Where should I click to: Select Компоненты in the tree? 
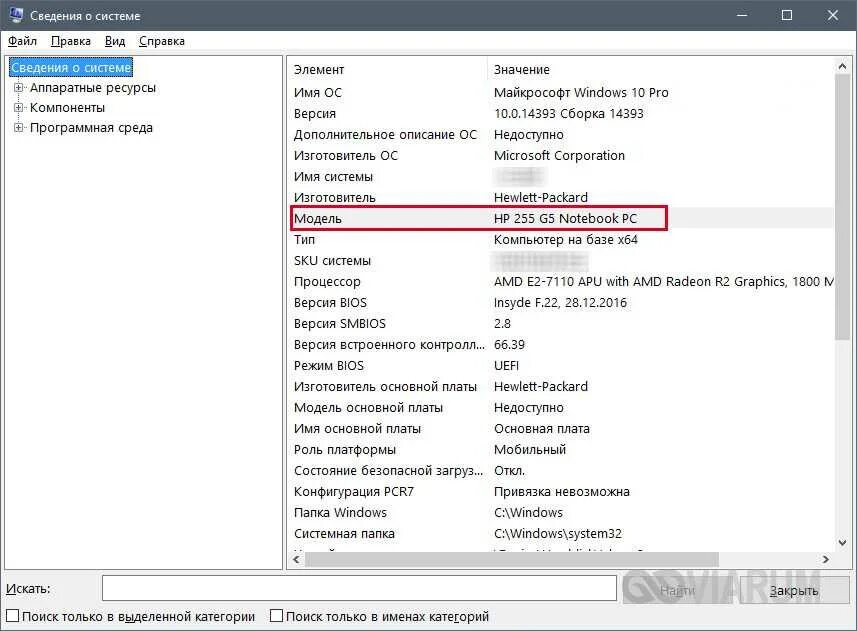pyautogui.click(x=67, y=108)
